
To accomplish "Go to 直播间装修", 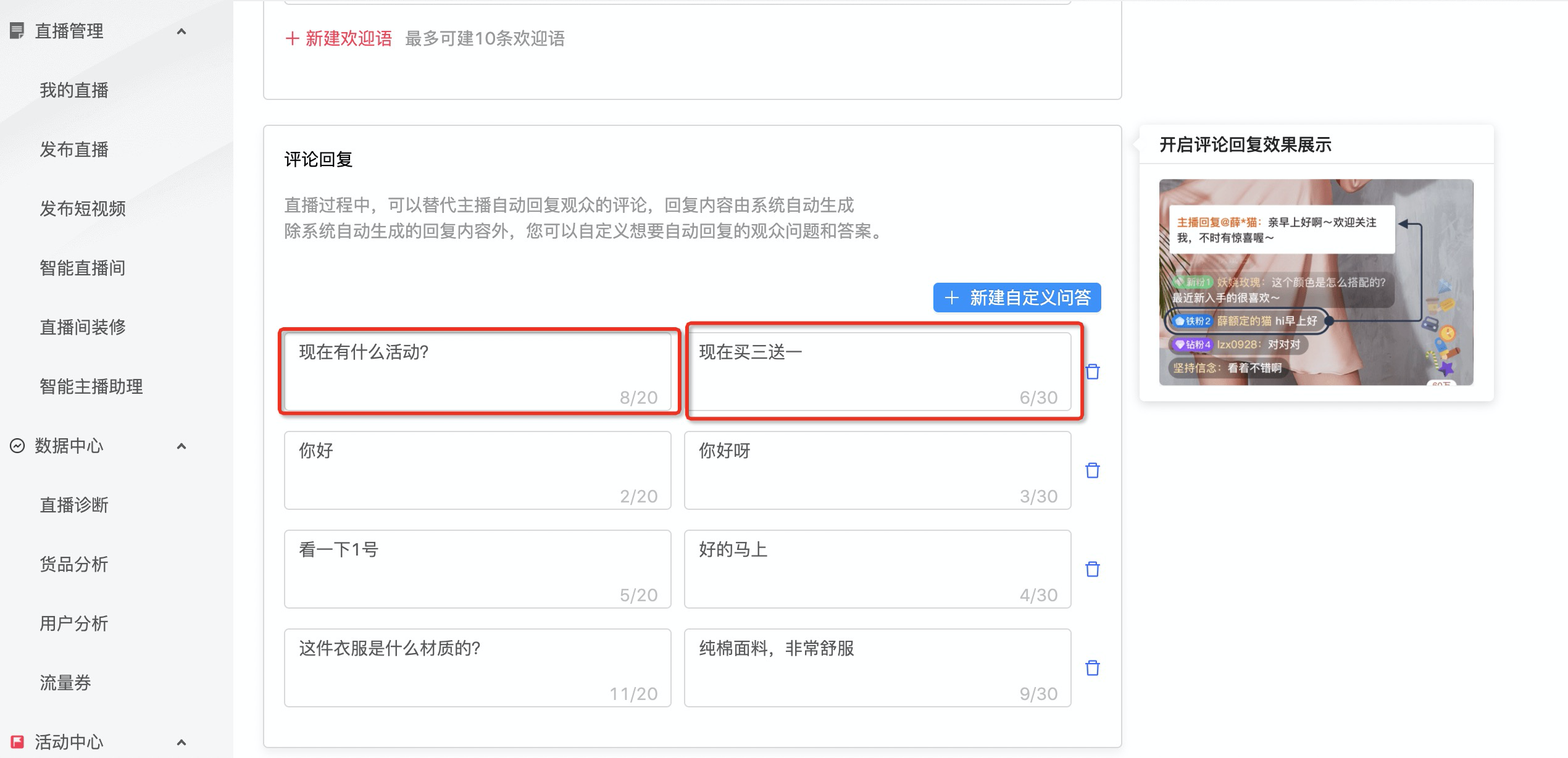I will [x=83, y=327].
